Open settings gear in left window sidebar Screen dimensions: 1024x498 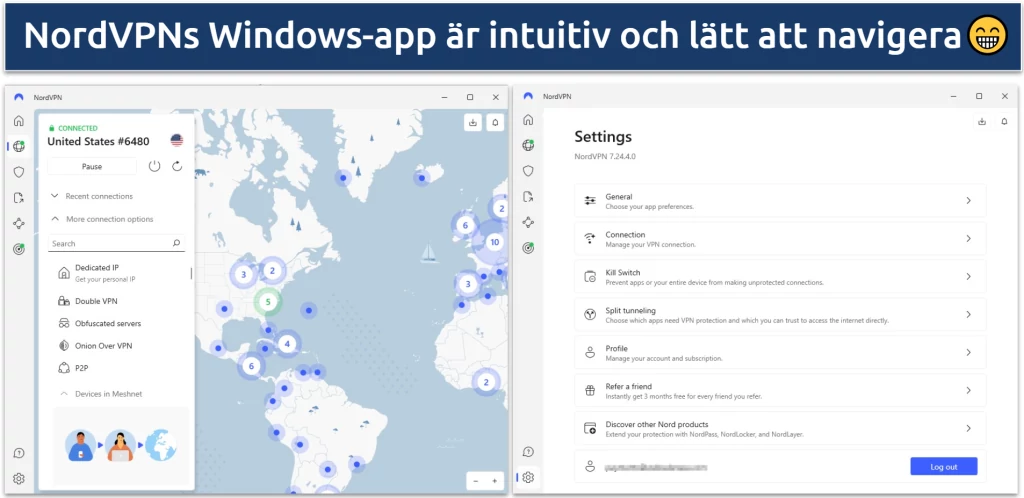(19, 478)
